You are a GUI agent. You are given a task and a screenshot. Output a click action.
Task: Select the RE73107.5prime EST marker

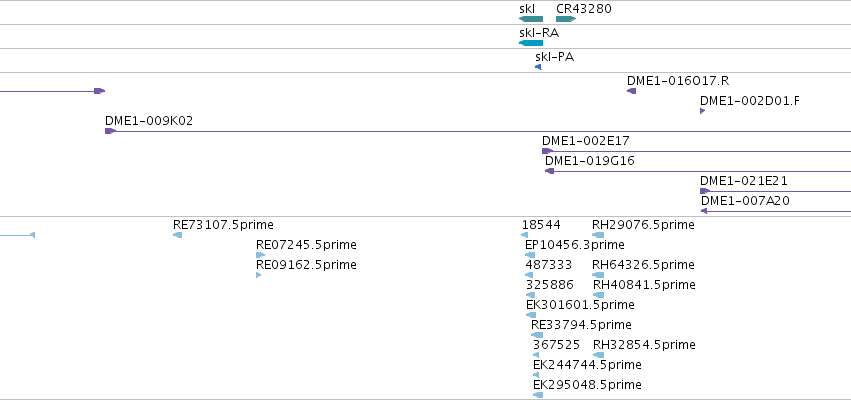pos(177,235)
